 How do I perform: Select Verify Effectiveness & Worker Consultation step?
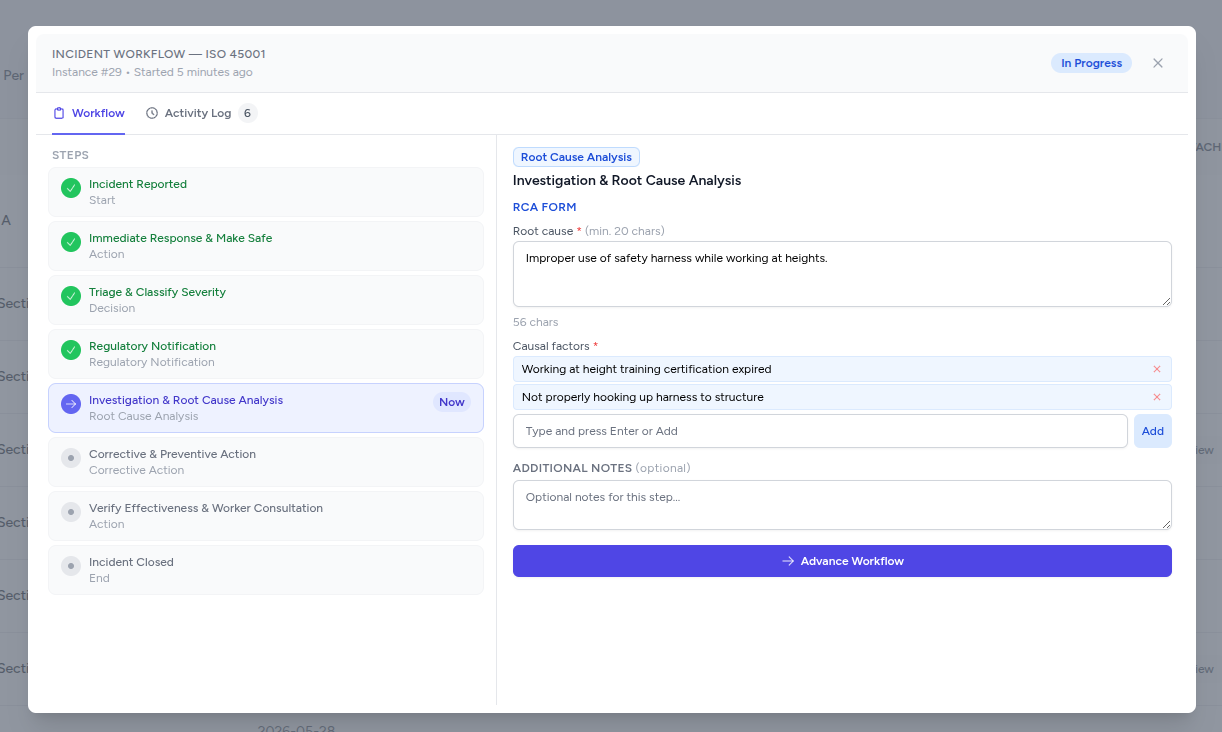point(266,516)
